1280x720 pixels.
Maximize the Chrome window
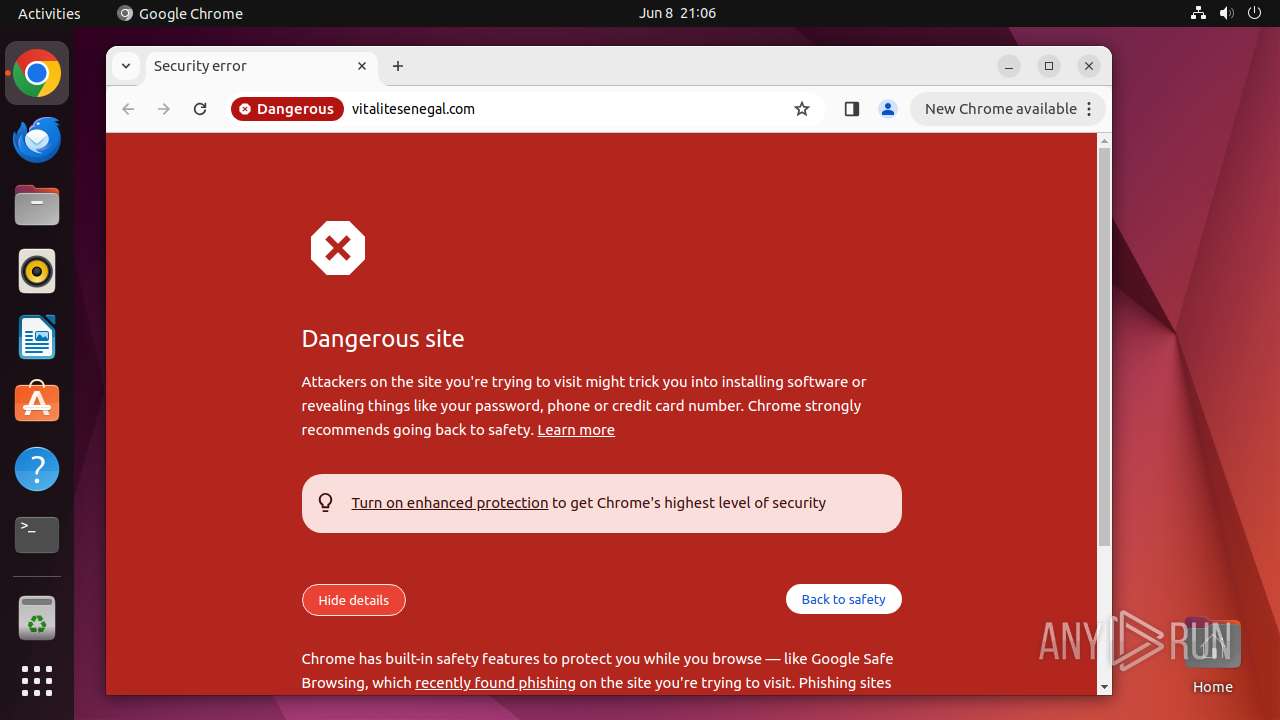coord(1049,66)
